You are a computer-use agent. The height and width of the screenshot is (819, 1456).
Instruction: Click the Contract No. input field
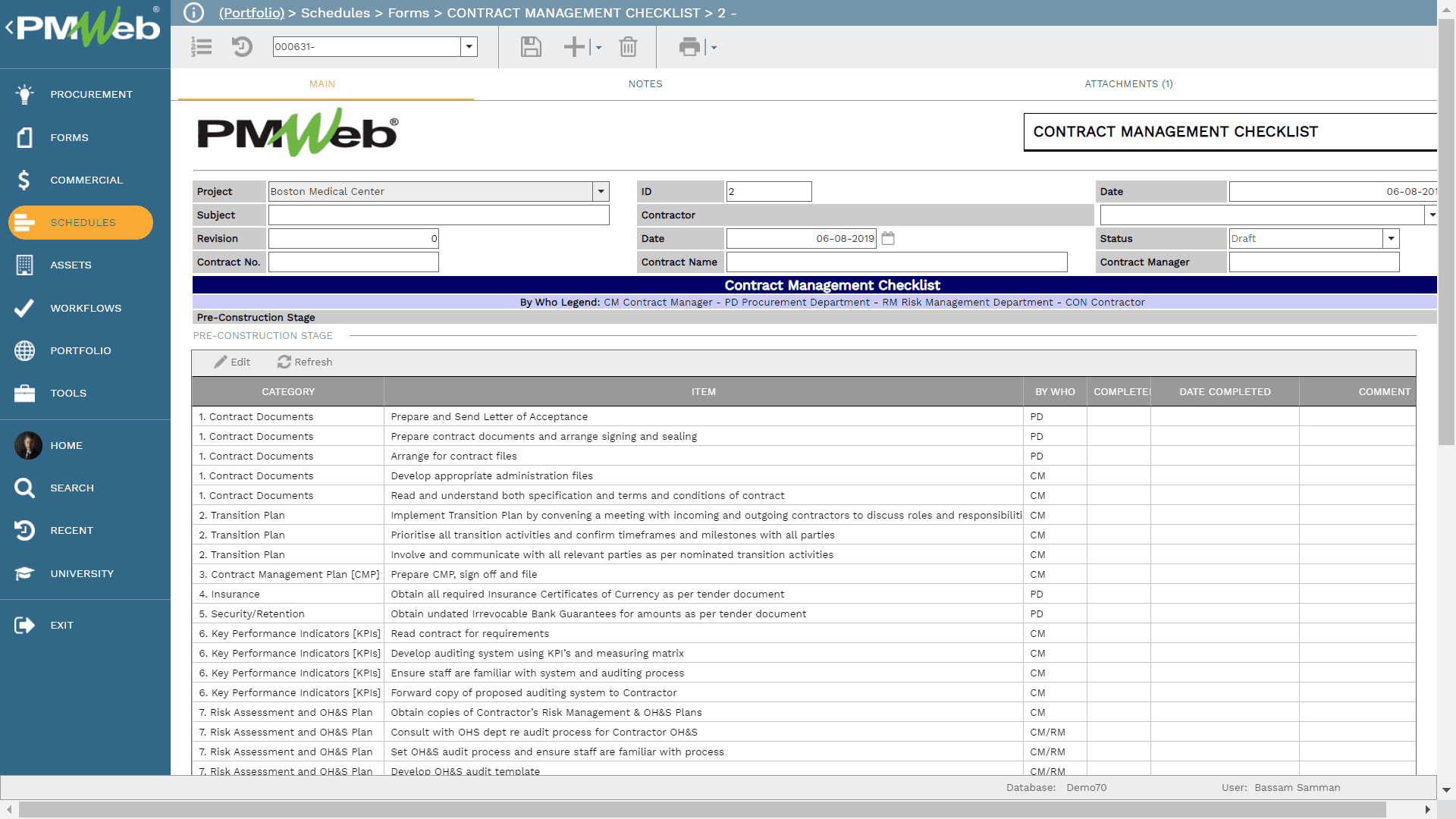353,262
